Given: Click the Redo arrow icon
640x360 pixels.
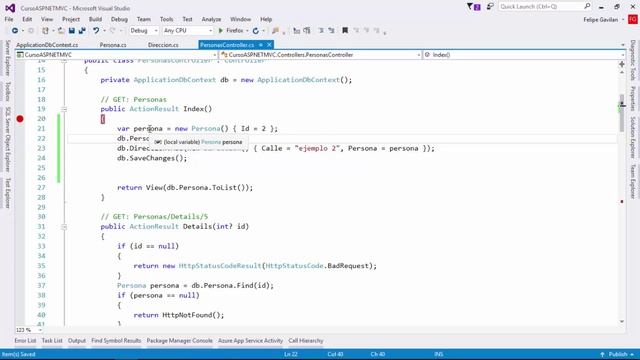Looking at the screenshot, I should pyautogui.click(x=113, y=31).
